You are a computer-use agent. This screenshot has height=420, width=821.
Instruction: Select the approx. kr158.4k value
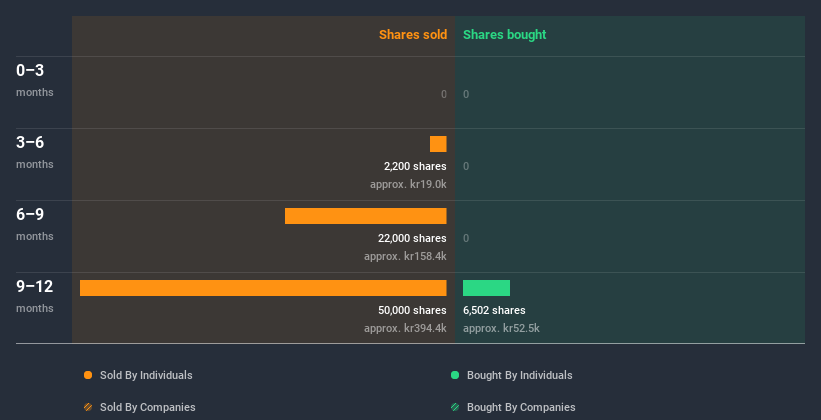[405, 257]
